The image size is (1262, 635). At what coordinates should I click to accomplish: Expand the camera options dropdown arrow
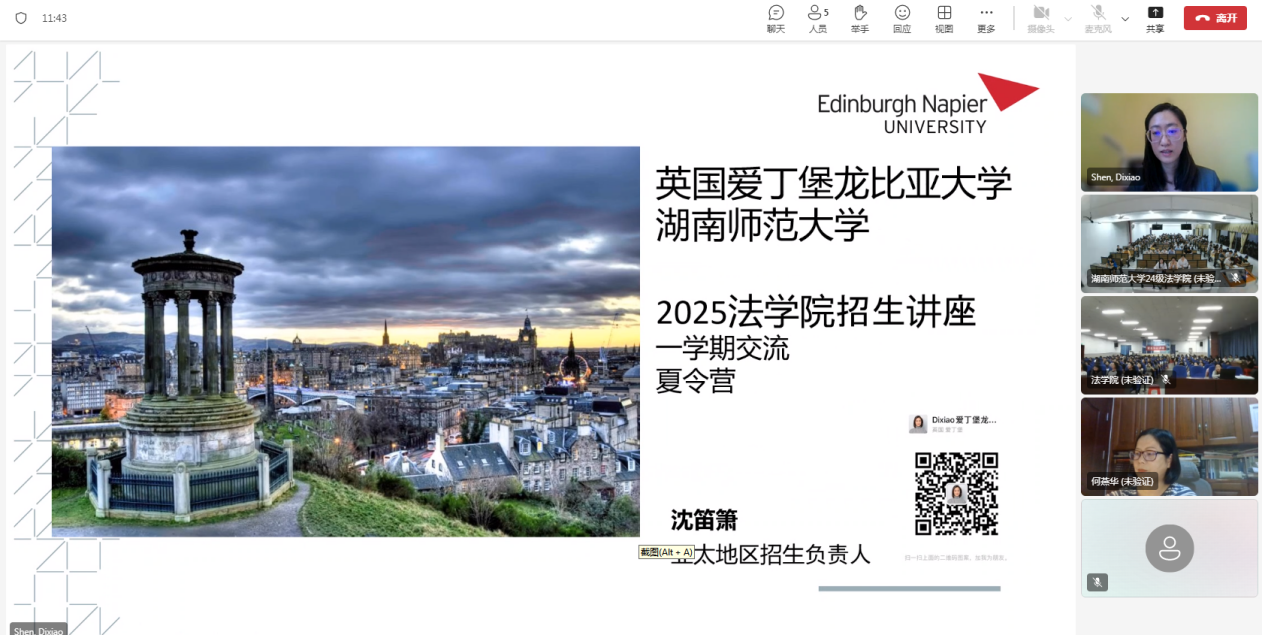(1068, 19)
